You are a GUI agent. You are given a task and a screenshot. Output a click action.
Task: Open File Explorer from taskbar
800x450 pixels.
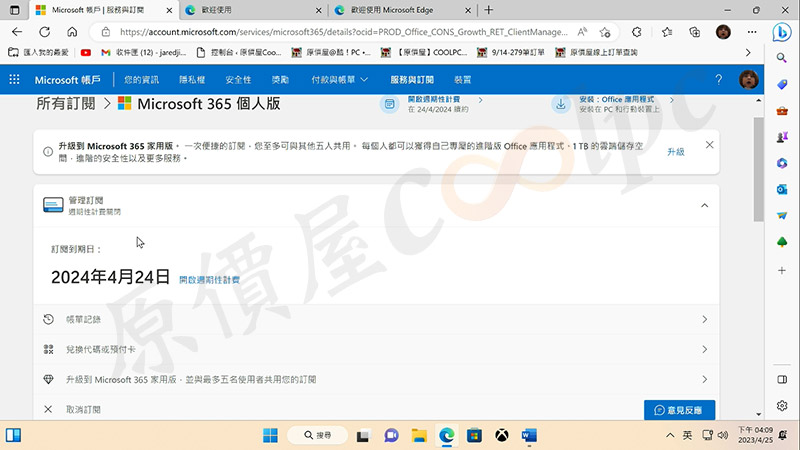pyautogui.click(x=419, y=435)
